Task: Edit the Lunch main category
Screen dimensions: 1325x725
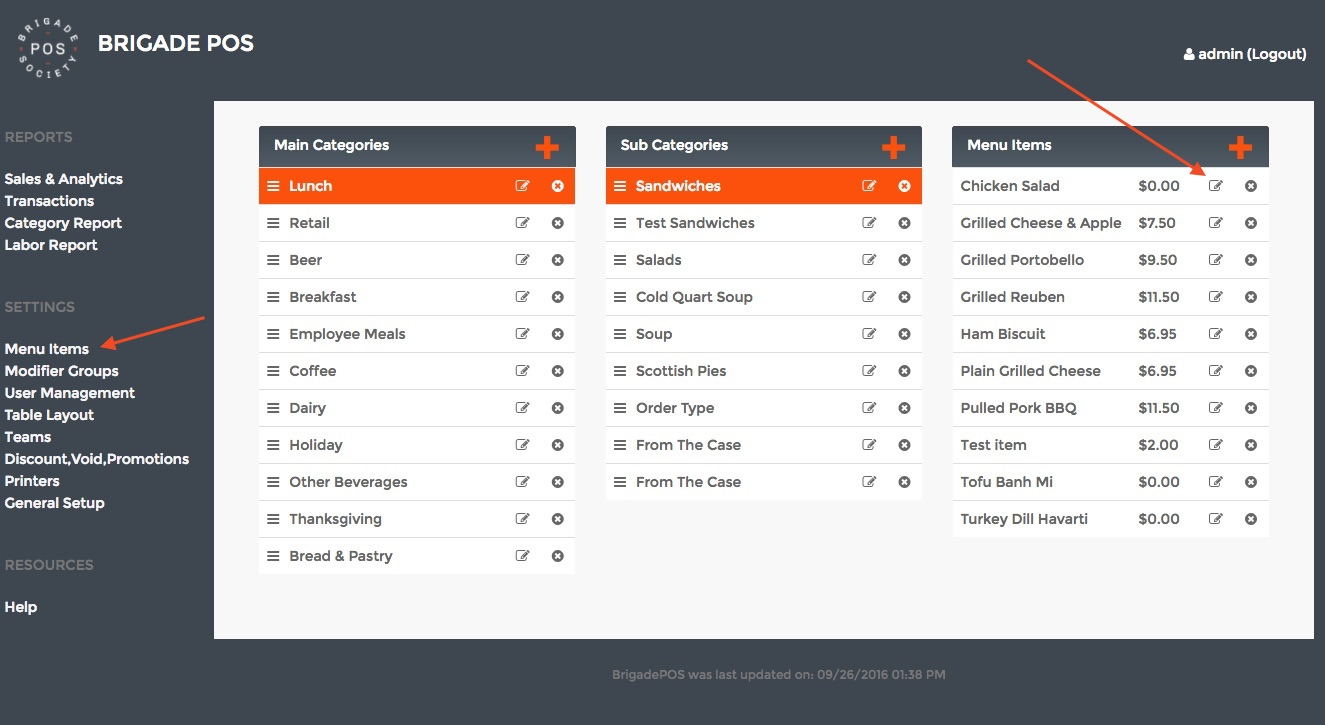Action: [522, 186]
